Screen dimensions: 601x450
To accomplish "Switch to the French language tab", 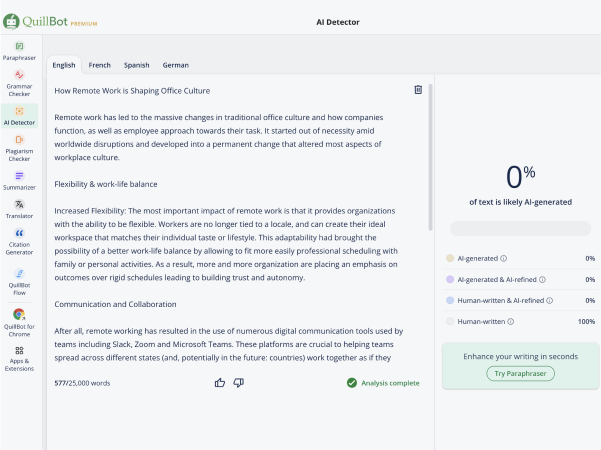I will pos(100,65).
